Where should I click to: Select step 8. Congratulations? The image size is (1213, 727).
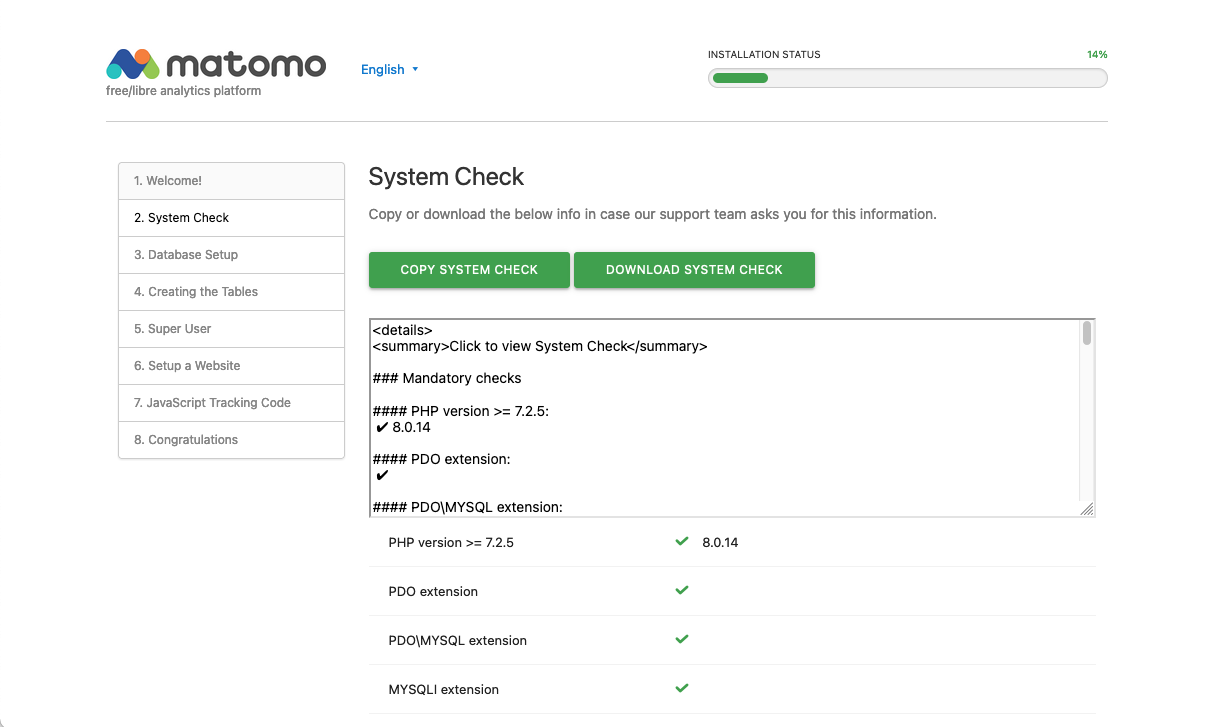(x=231, y=440)
